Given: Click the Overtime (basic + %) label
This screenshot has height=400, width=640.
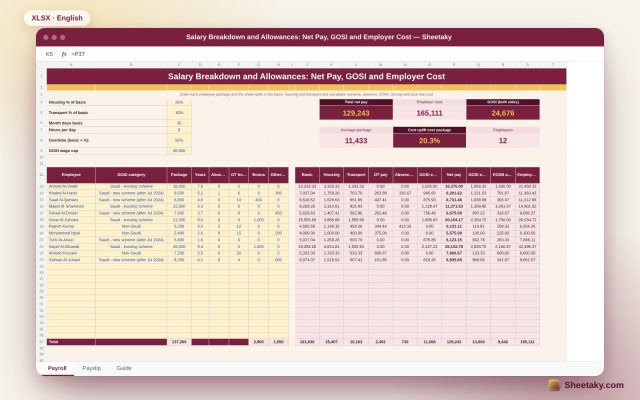Looking at the screenshot, I should 107,140.
